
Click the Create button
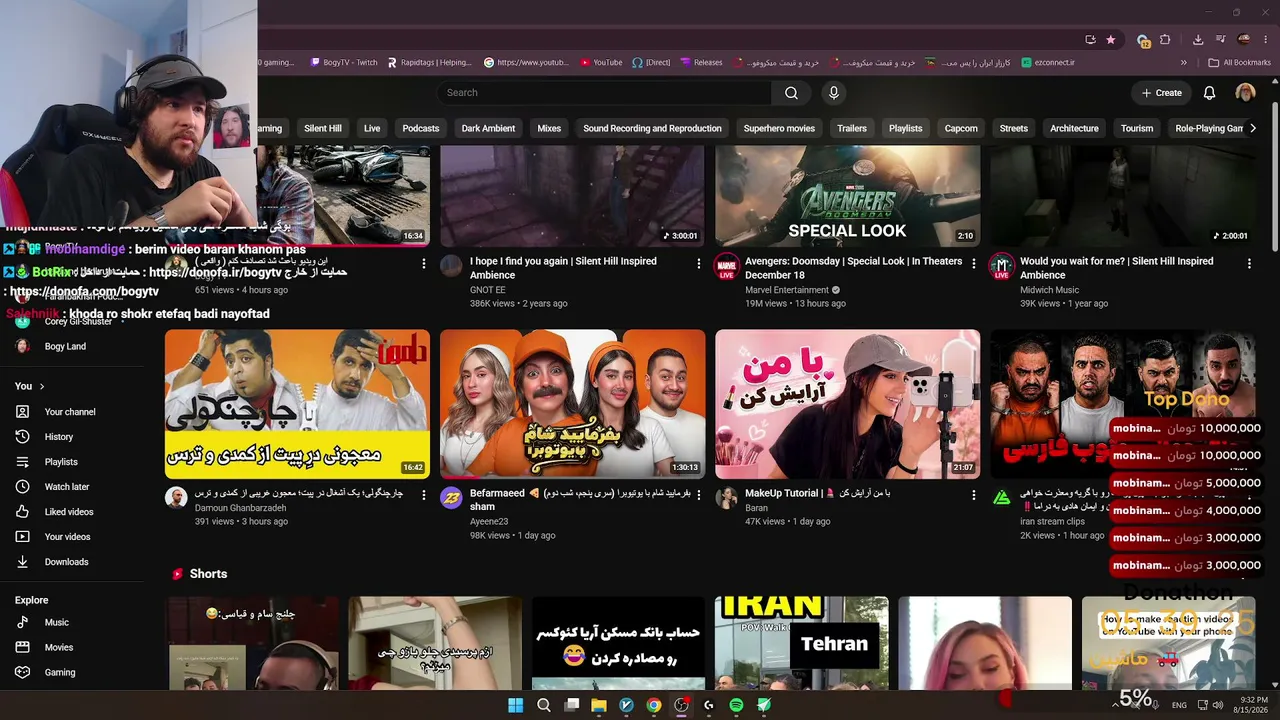click(1162, 93)
